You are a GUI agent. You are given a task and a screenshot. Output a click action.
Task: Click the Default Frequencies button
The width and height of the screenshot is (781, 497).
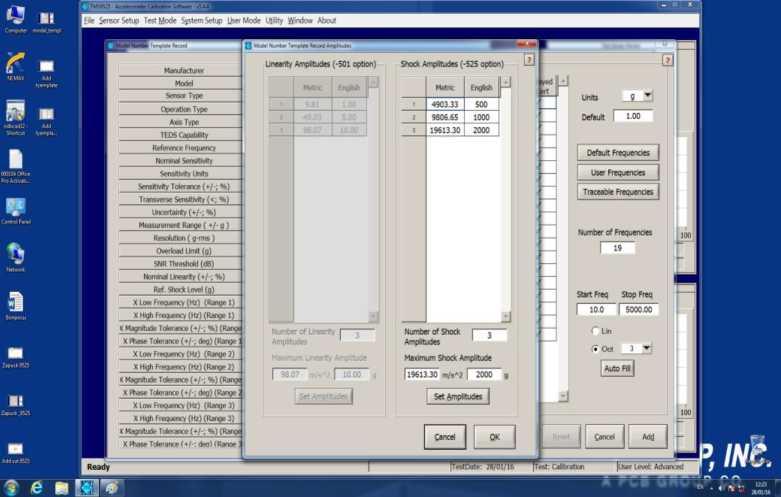618,153
